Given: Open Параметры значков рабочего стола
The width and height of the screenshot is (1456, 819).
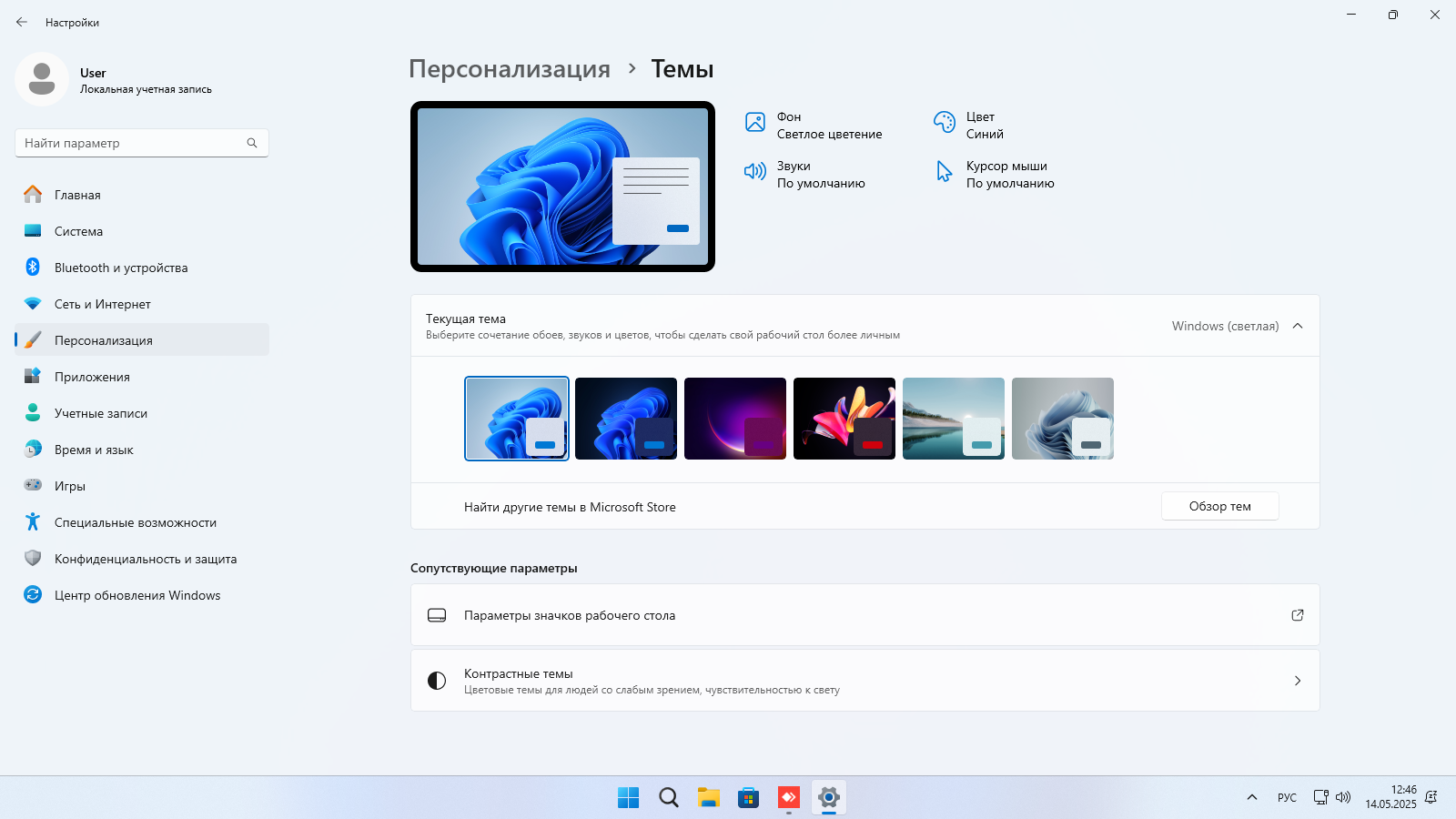Looking at the screenshot, I should [865, 615].
